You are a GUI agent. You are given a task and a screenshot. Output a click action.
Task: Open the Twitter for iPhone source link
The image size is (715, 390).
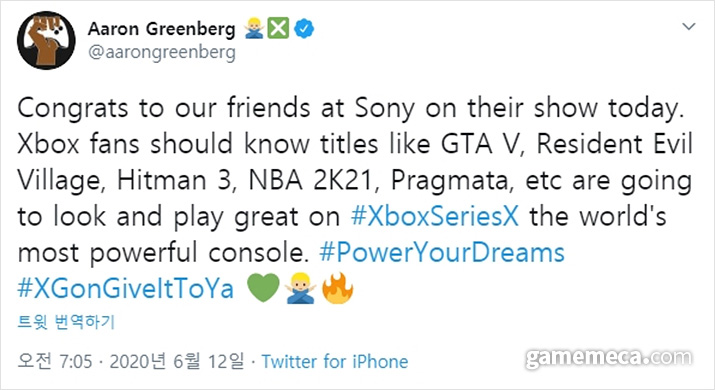[335, 362]
